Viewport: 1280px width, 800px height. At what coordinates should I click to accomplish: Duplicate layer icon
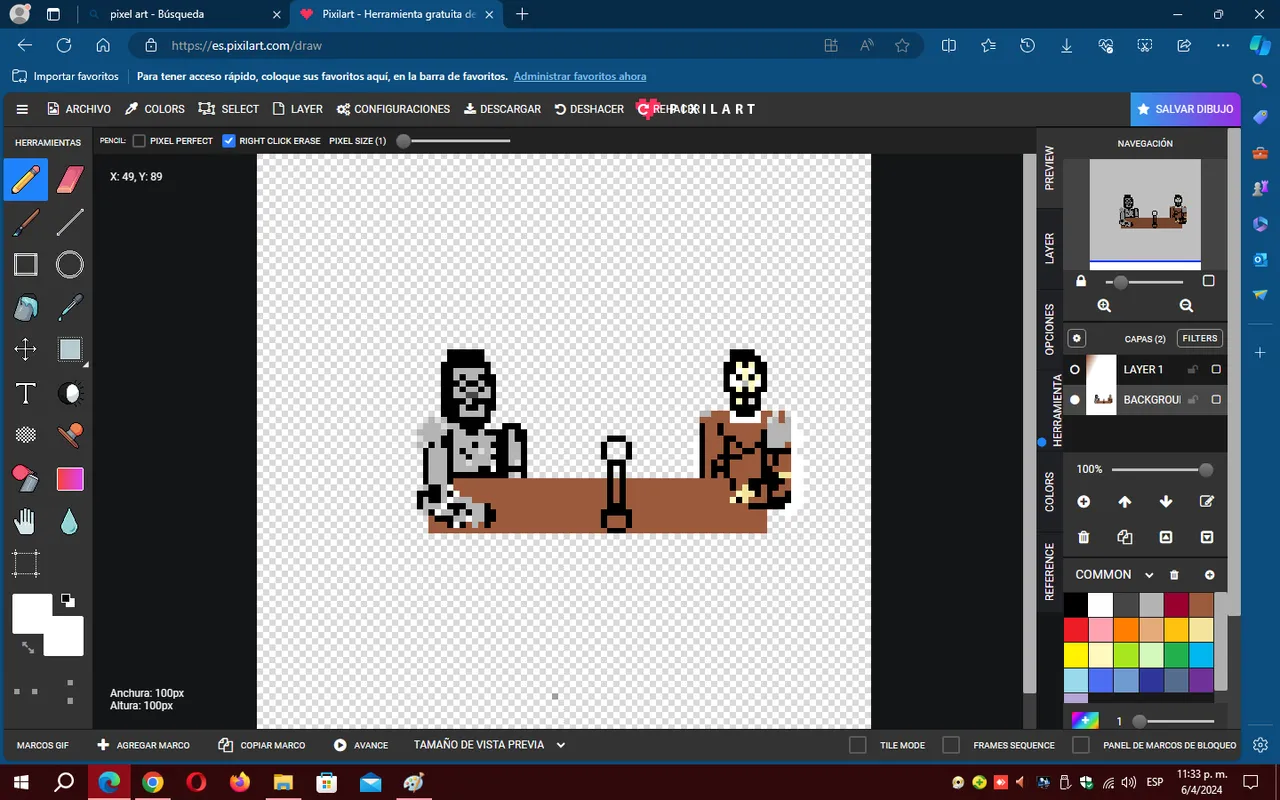click(1125, 537)
